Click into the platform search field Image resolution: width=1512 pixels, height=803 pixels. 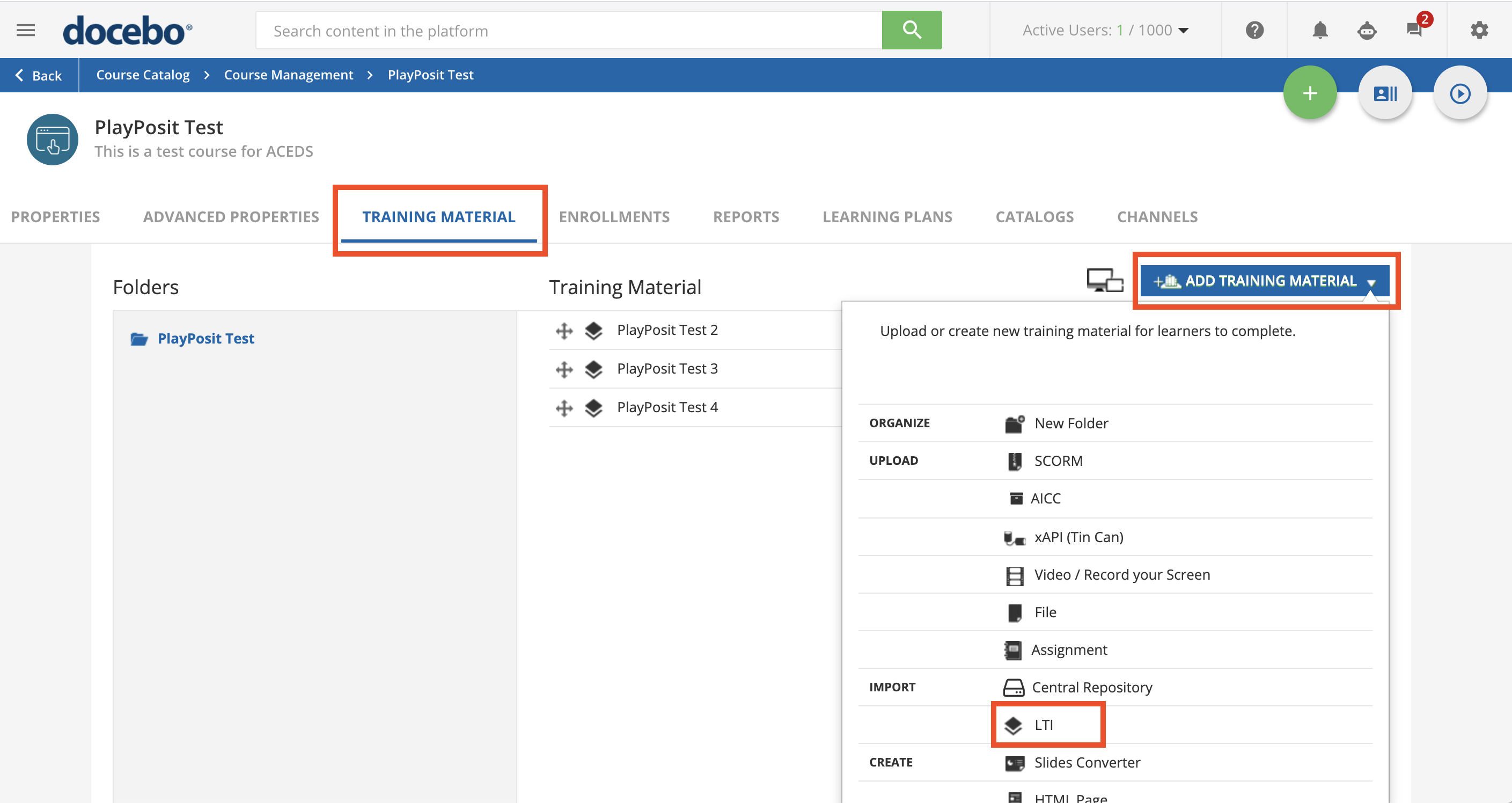click(568, 31)
